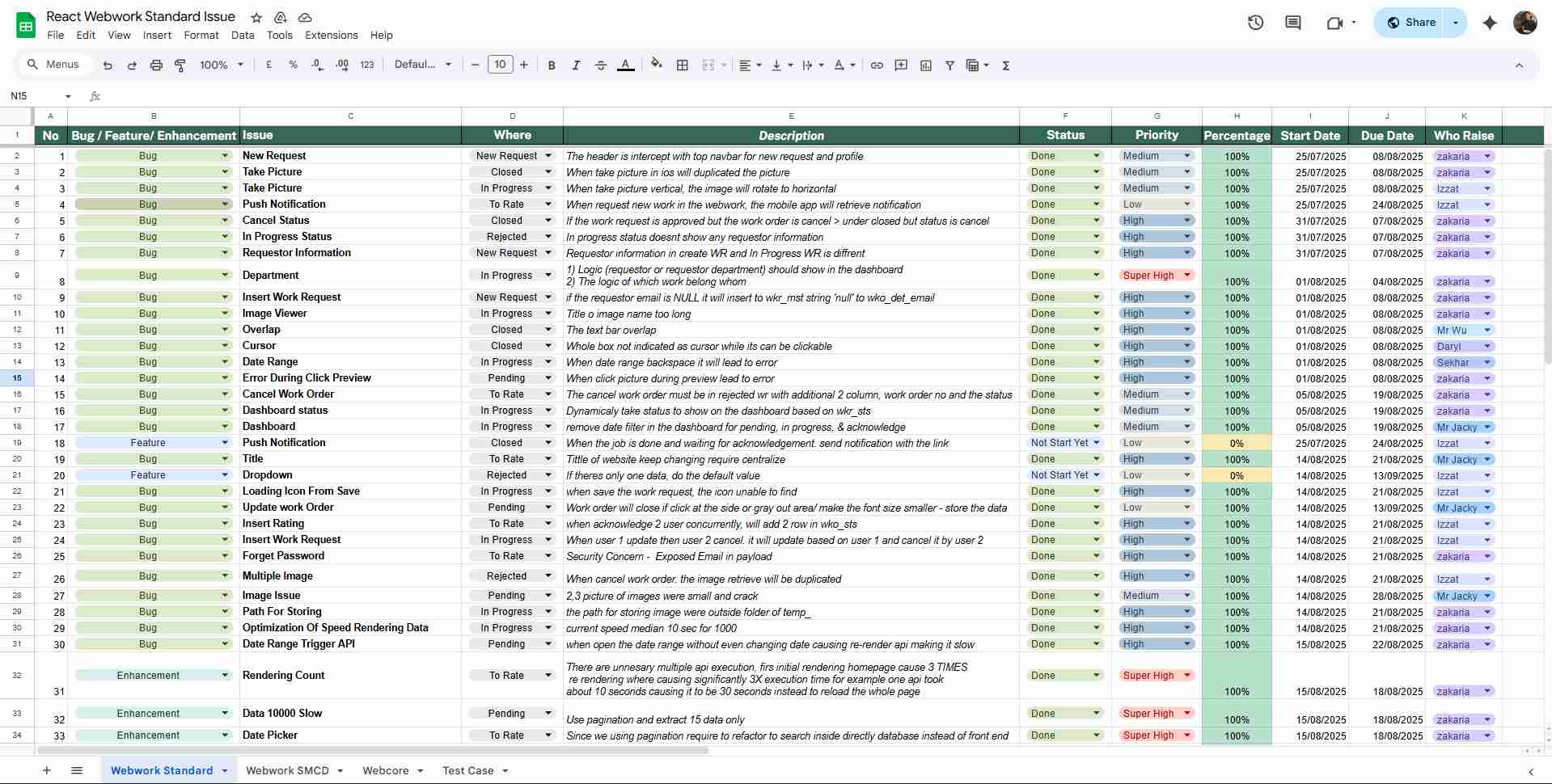Open the font family dropdown
Viewport: 1552px width, 784px height.
click(x=422, y=65)
